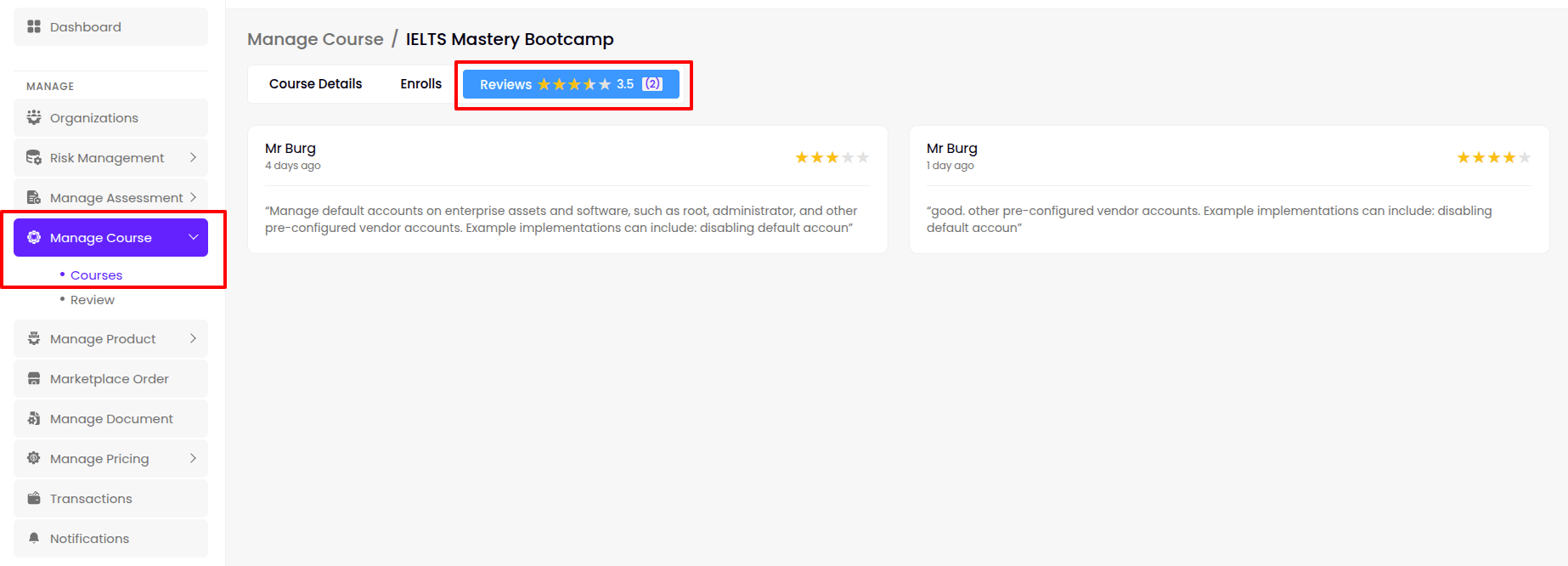Screen dimensions: 1568x566
Task: Click the Notifications bell icon
Action: point(34,539)
